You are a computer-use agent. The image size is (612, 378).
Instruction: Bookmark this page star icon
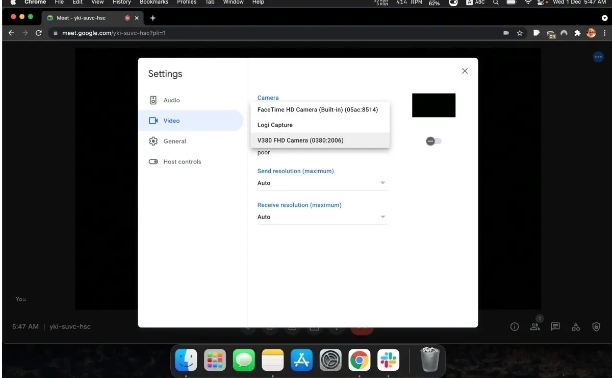pyautogui.click(x=519, y=33)
